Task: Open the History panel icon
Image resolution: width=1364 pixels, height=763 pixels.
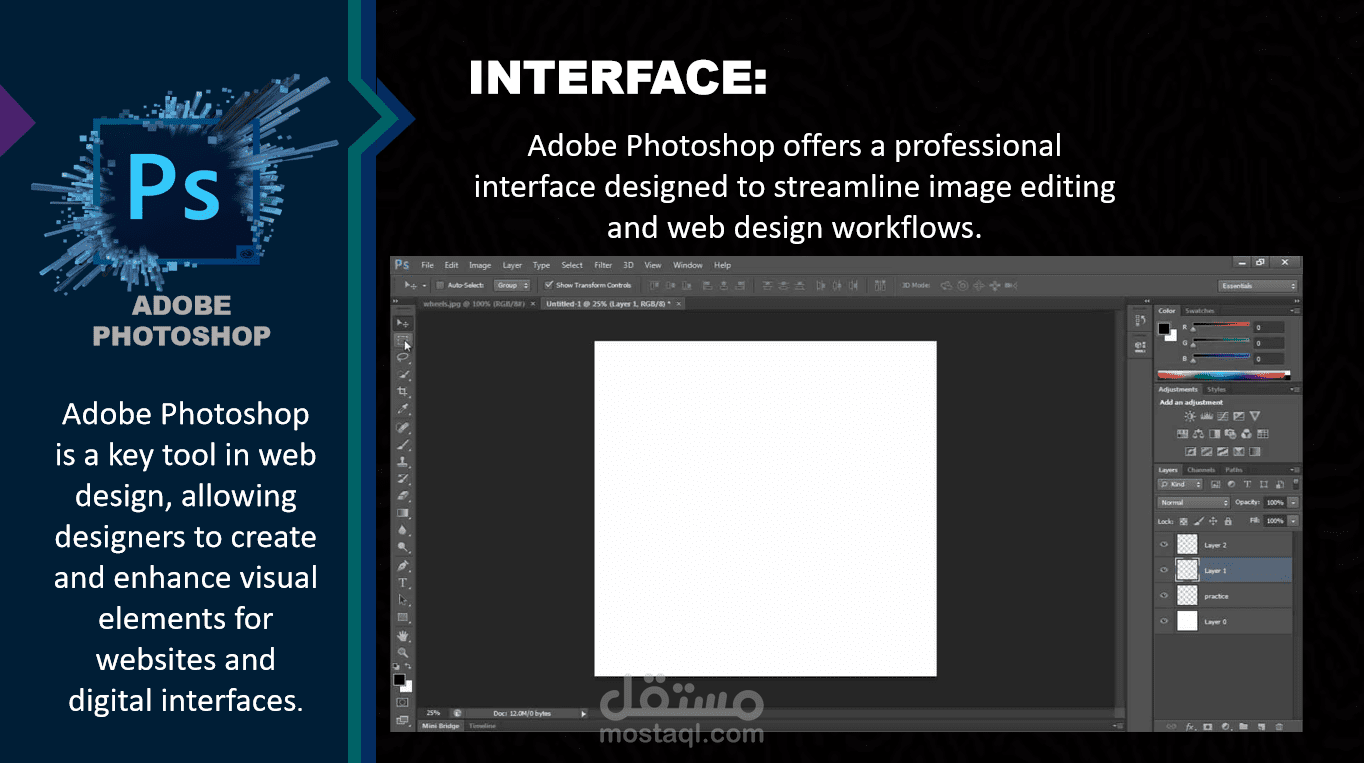Action: click(1140, 320)
